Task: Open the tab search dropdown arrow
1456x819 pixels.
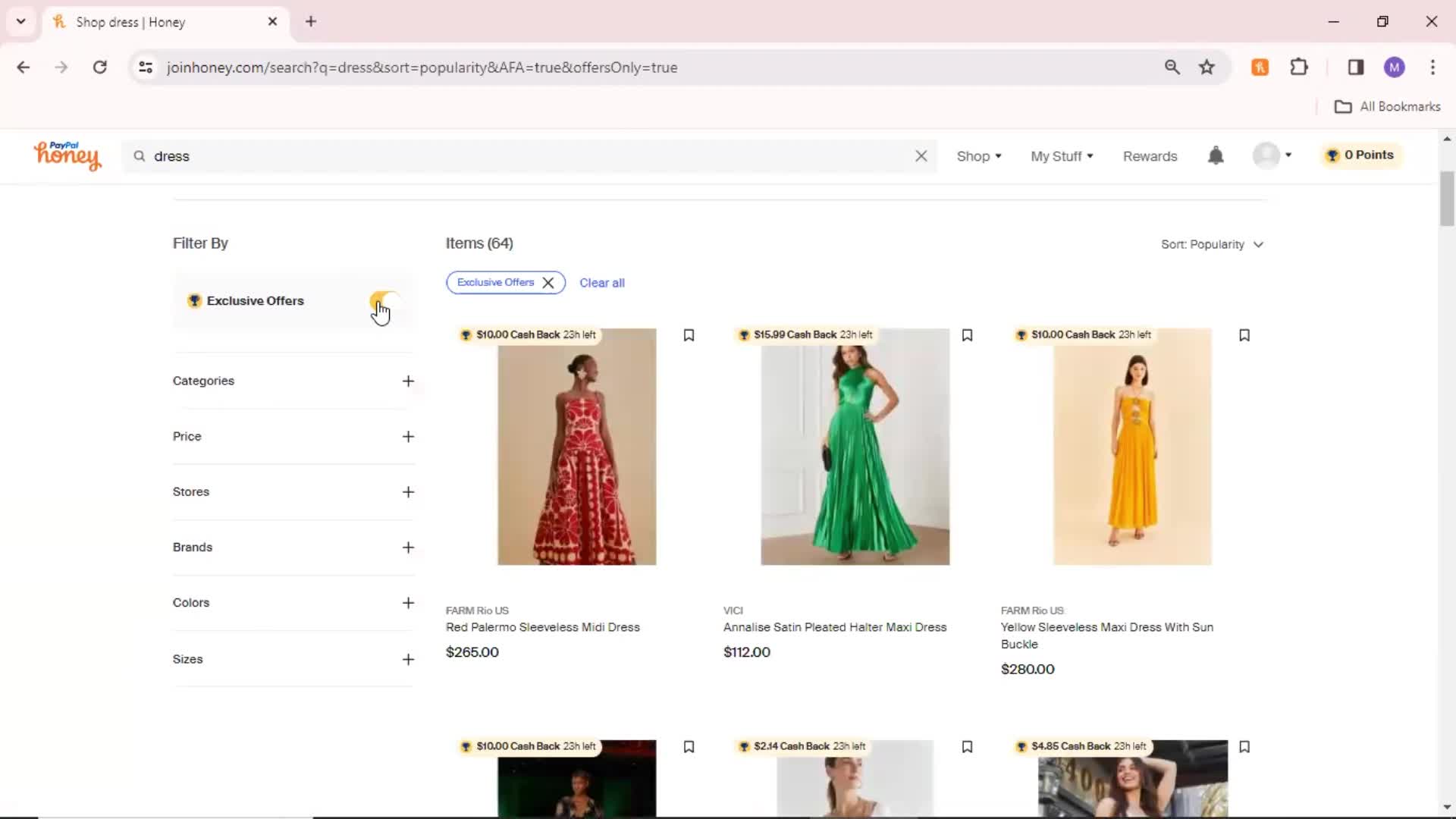Action: pos(20,21)
